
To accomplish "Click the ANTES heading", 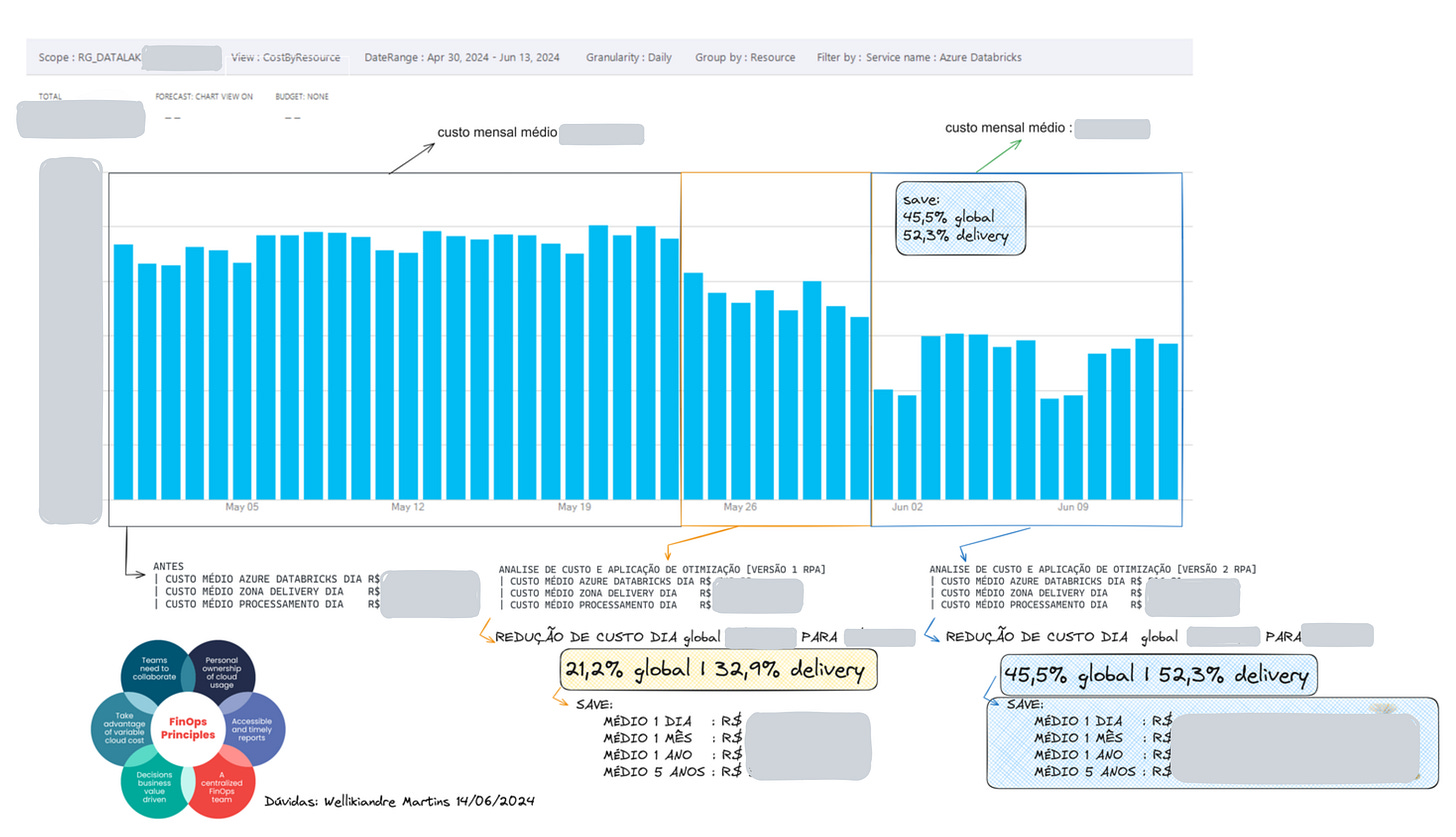I will point(168,566).
